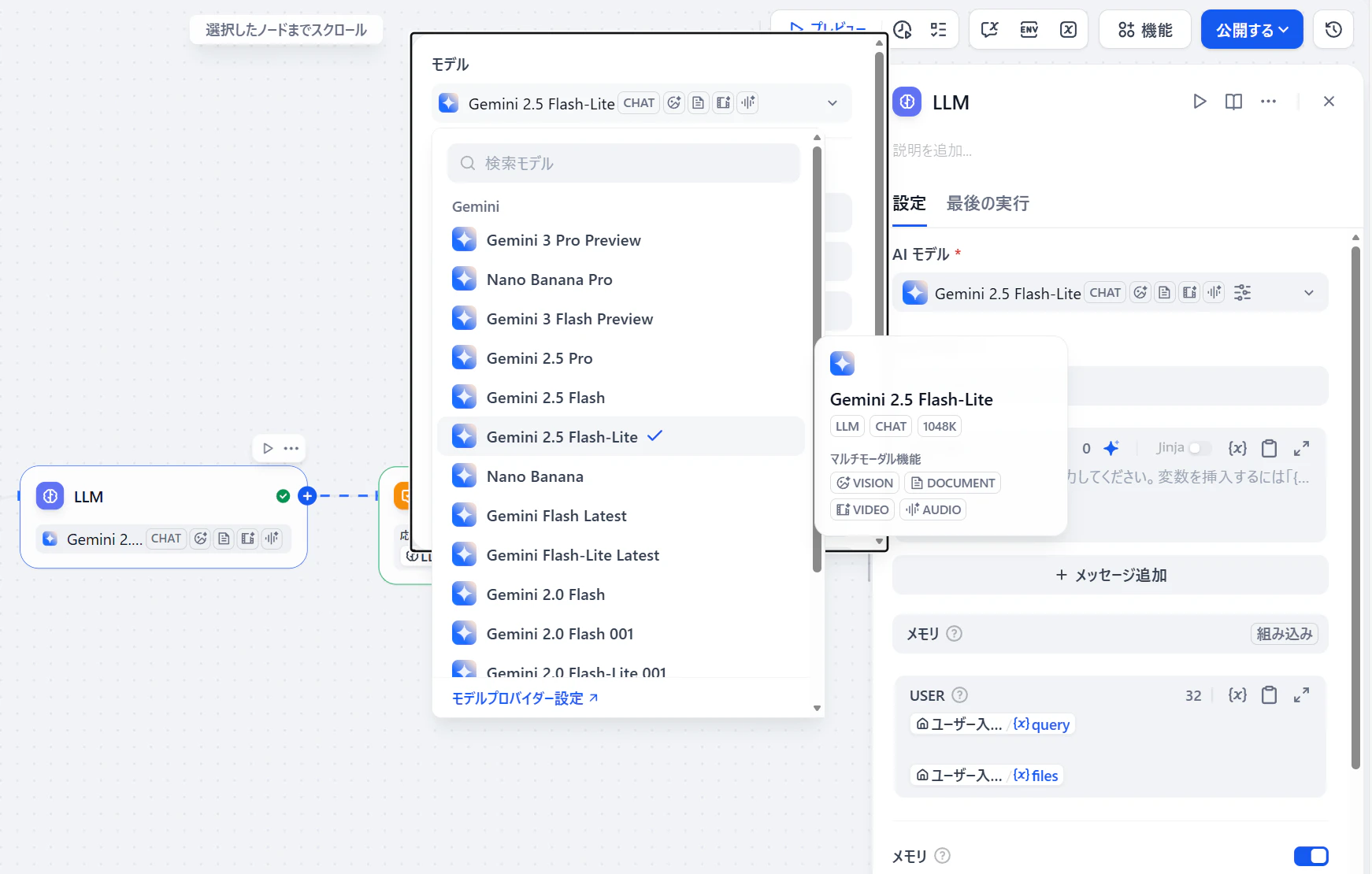Pick Gemini 2.5 Pro model
The height and width of the screenshot is (874, 1372).
point(621,357)
